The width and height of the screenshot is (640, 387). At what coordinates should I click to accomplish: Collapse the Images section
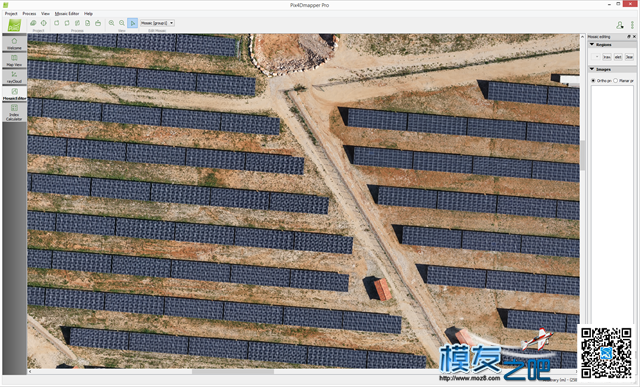pyautogui.click(x=592, y=69)
